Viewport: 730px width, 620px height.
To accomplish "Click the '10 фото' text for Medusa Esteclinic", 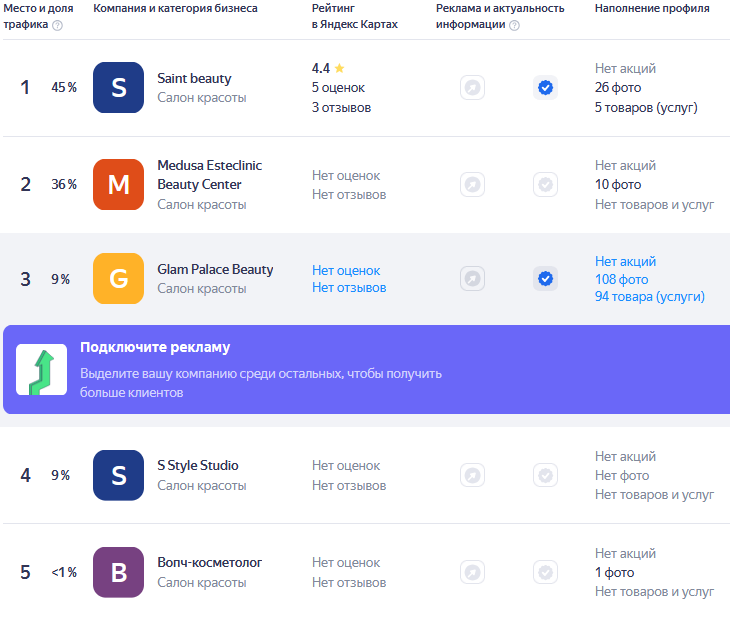I will (618, 184).
